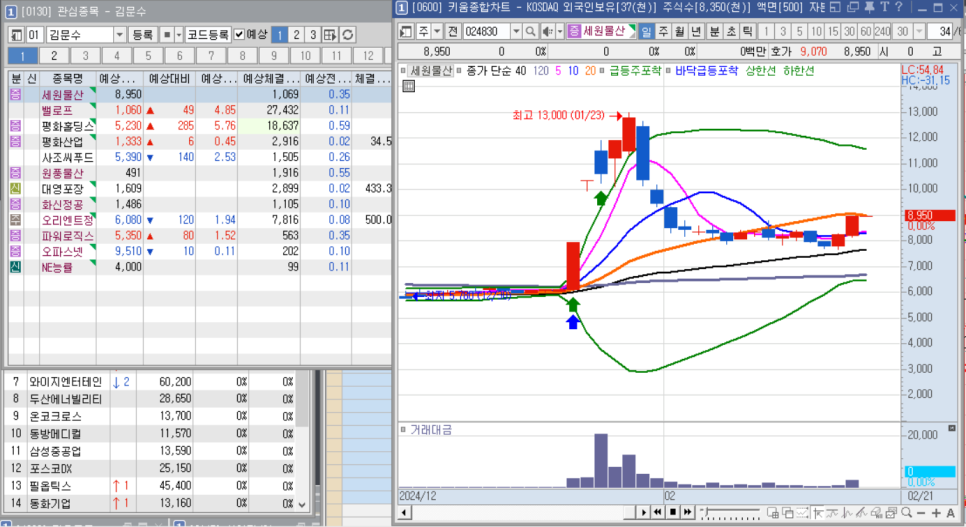Click the watchlist refresh icon
The image size is (966, 527).
tap(348, 35)
